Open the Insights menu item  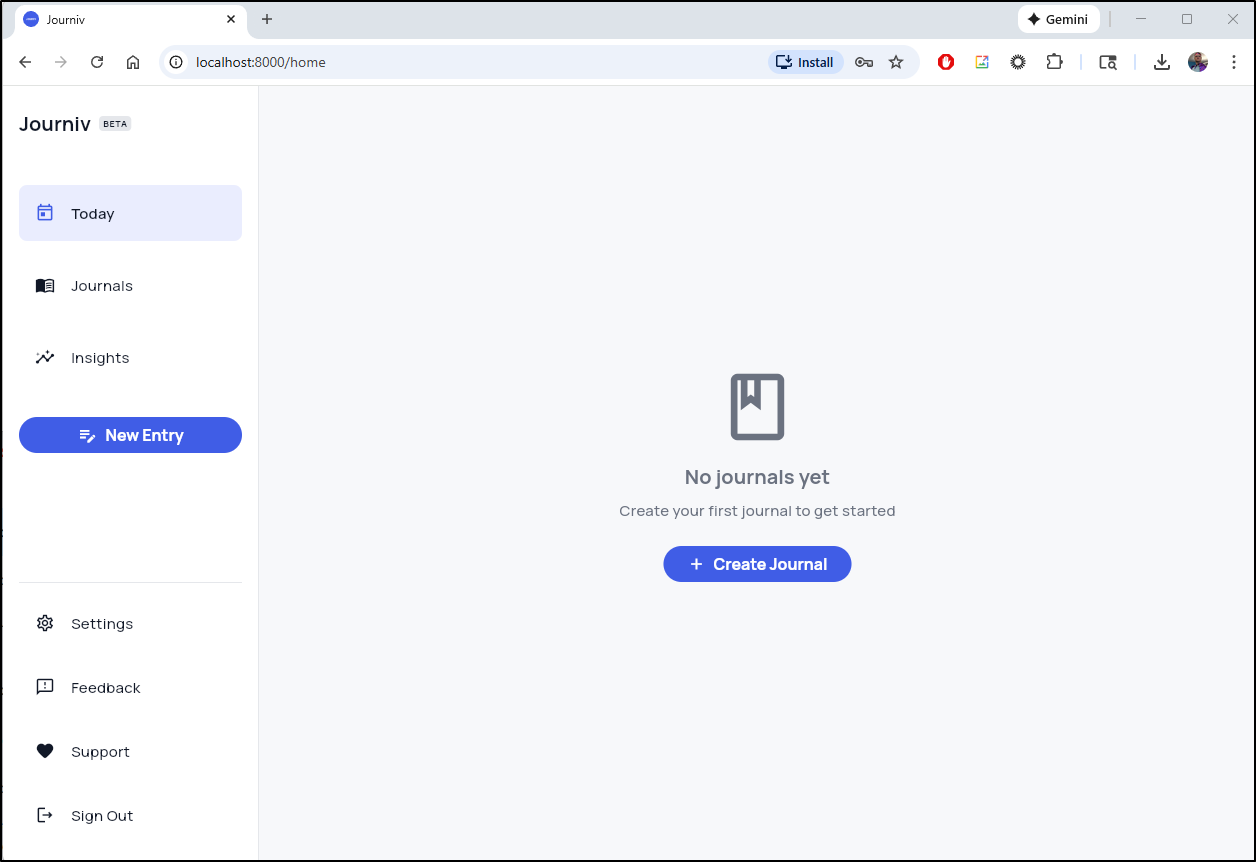click(x=100, y=358)
